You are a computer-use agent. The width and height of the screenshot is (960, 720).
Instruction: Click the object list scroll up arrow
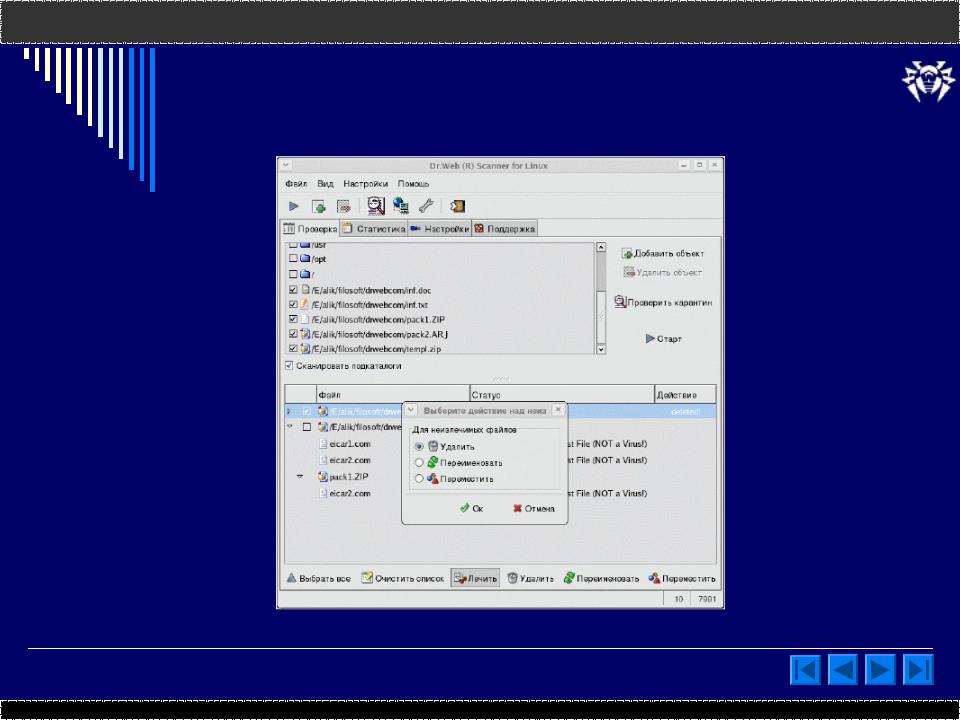click(601, 247)
